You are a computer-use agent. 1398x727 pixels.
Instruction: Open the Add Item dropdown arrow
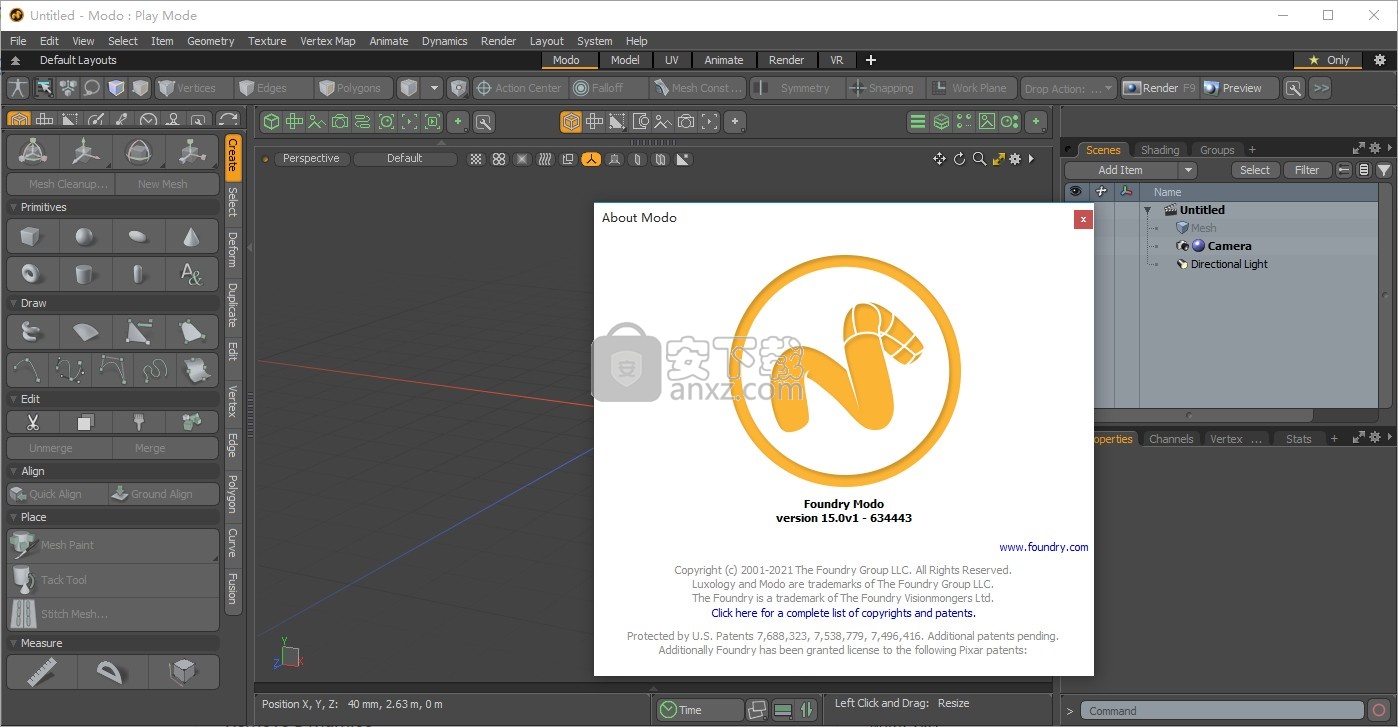(x=1186, y=170)
